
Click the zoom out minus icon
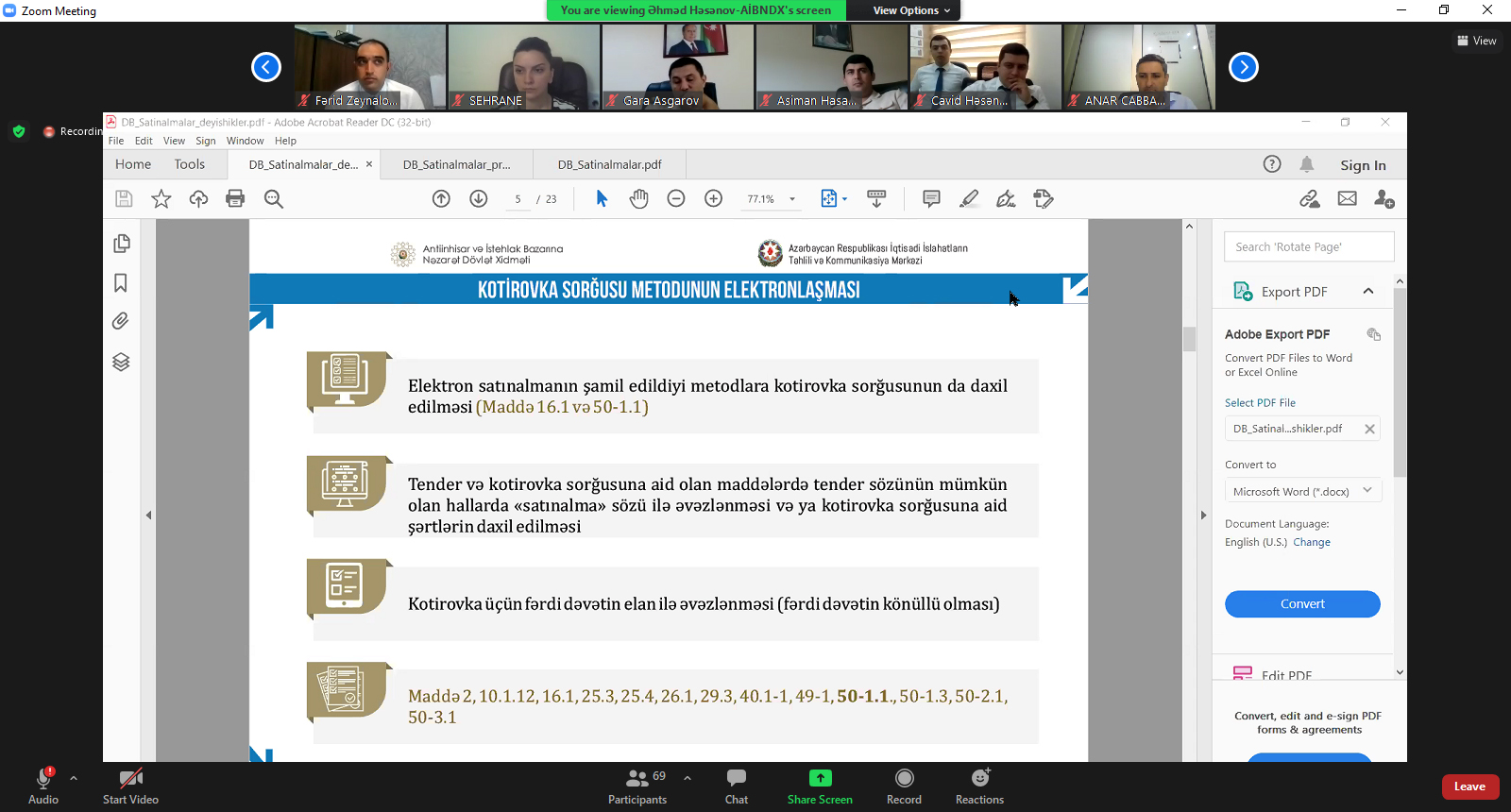[x=676, y=198]
